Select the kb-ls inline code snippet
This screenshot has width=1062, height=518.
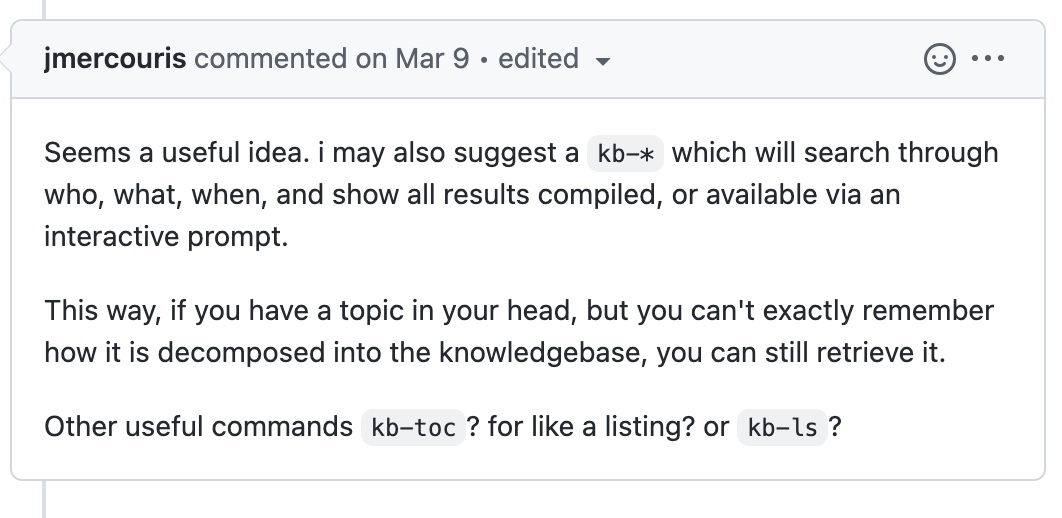[x=782, y=428]
